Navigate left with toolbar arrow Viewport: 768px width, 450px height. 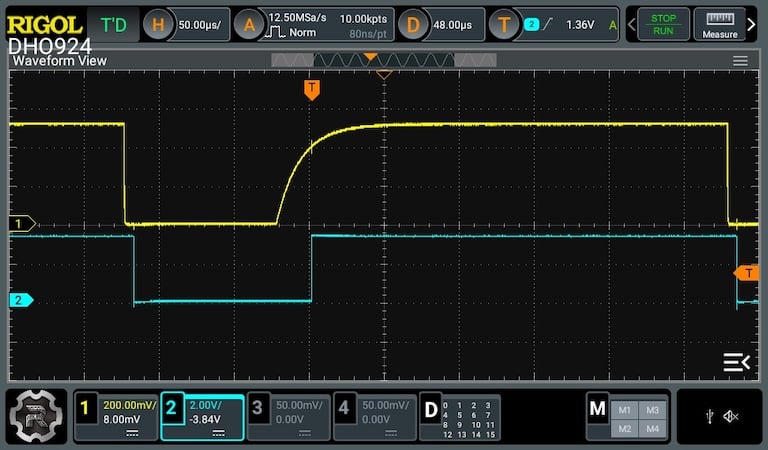tap(632, 24)
